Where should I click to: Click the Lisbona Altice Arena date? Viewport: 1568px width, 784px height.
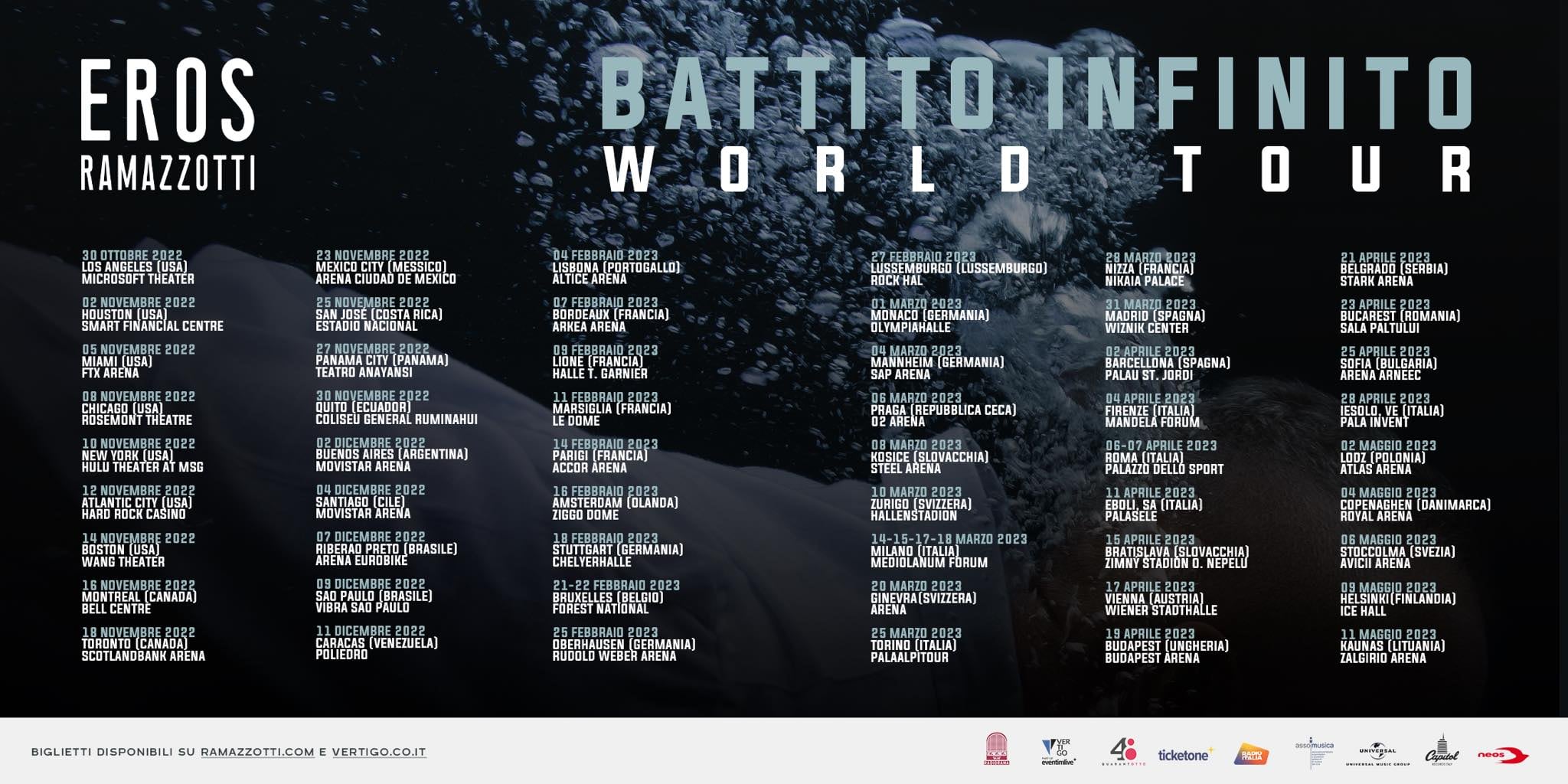click(616, 267)
